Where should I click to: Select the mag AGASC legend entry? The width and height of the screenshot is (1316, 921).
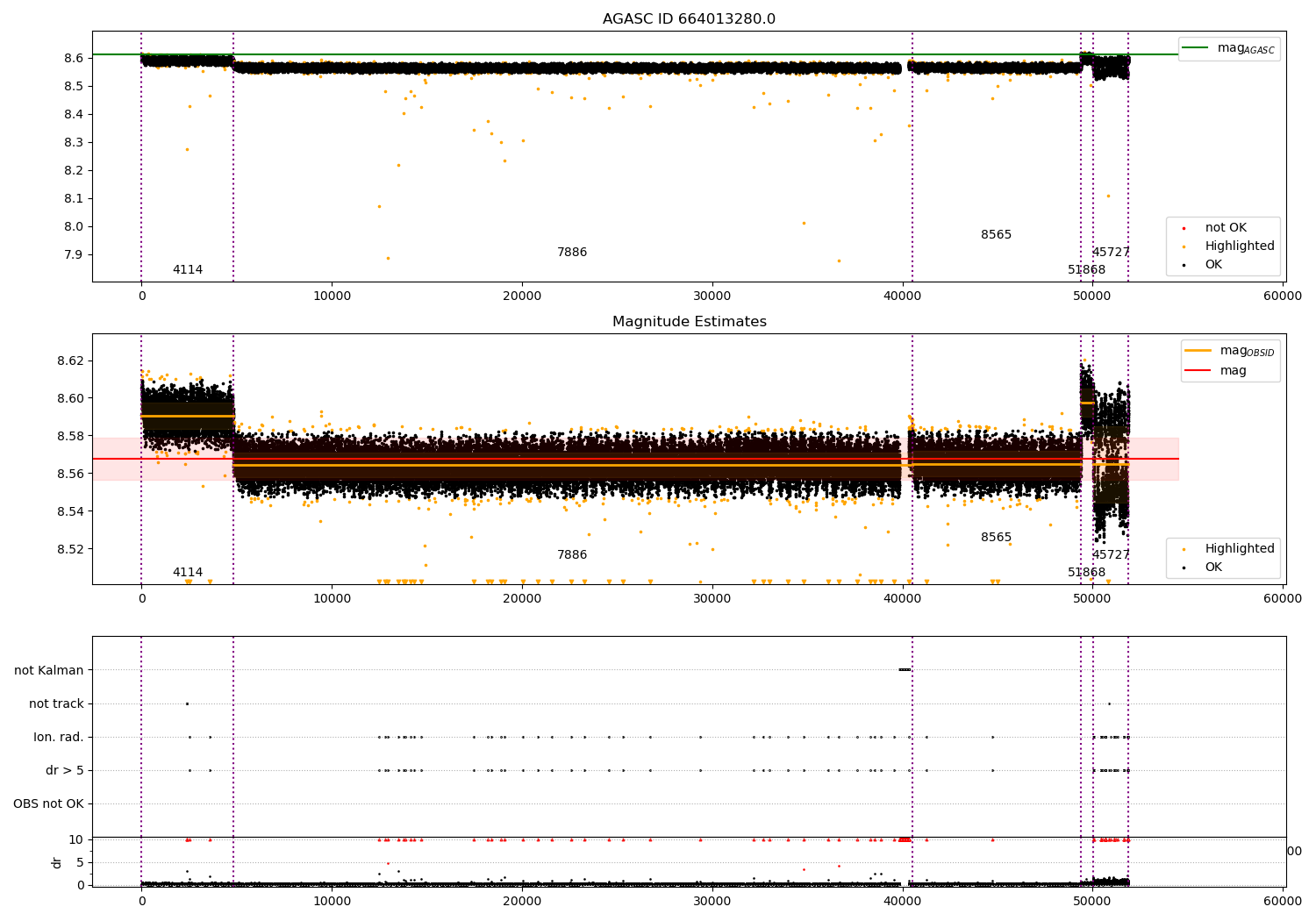point(1229,48)
